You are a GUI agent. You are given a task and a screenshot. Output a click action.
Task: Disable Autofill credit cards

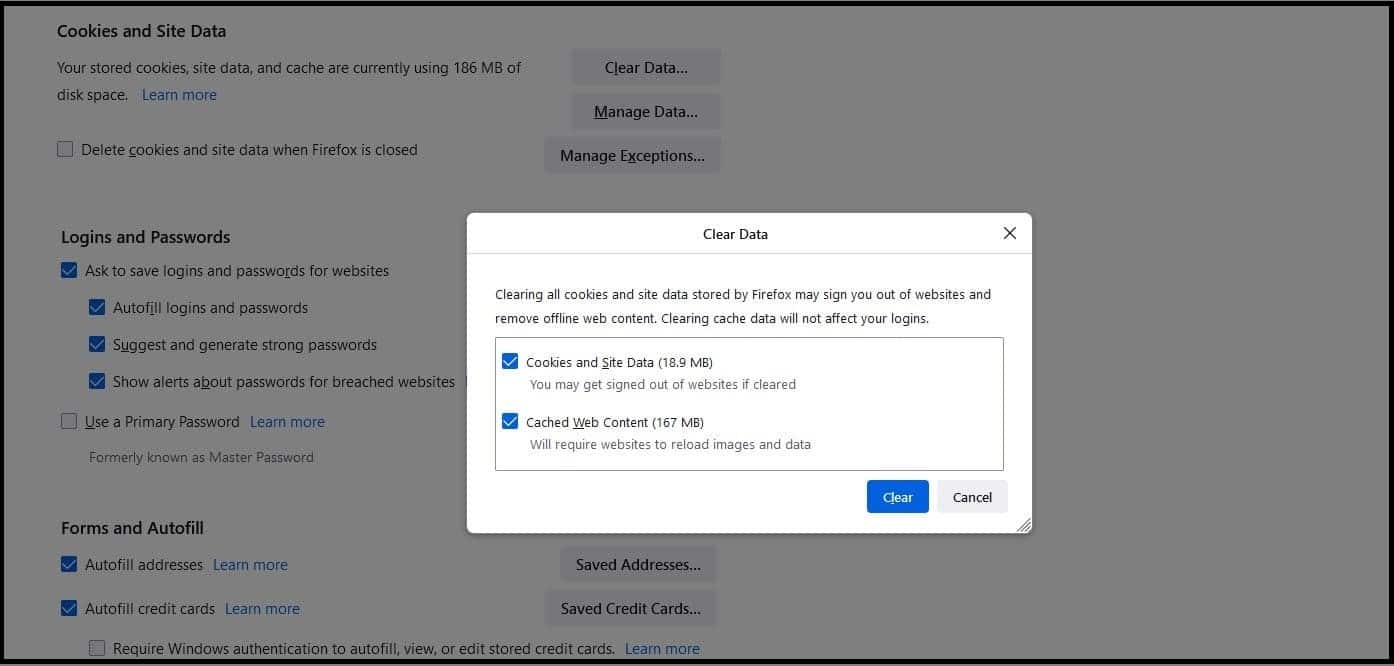click(x=69, y=608)
